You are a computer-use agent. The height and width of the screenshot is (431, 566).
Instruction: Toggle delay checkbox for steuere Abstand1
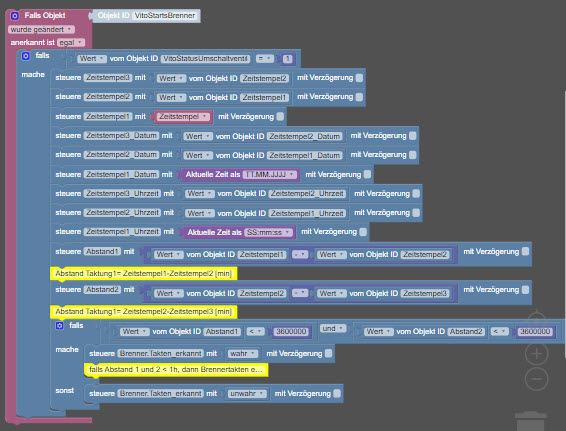tap(525, 251)
